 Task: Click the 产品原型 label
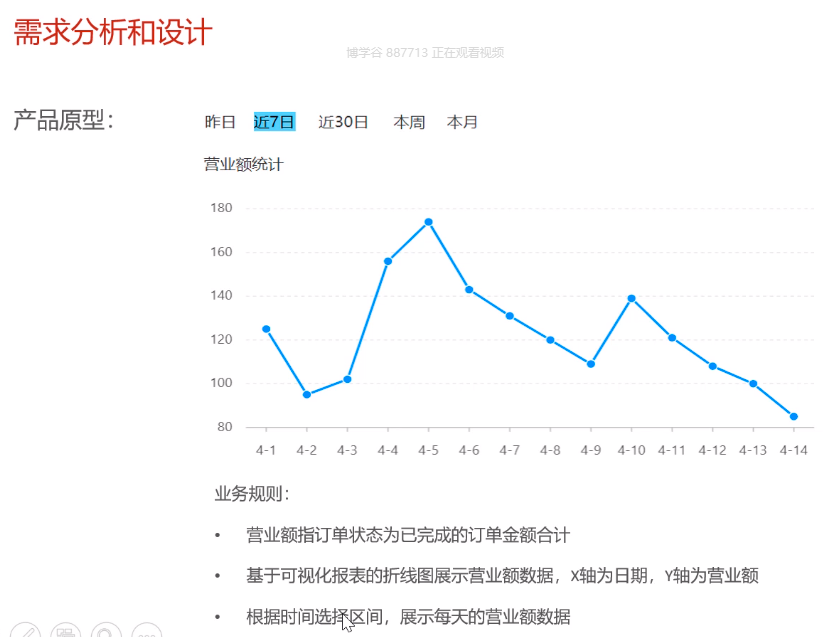point(63,120)
